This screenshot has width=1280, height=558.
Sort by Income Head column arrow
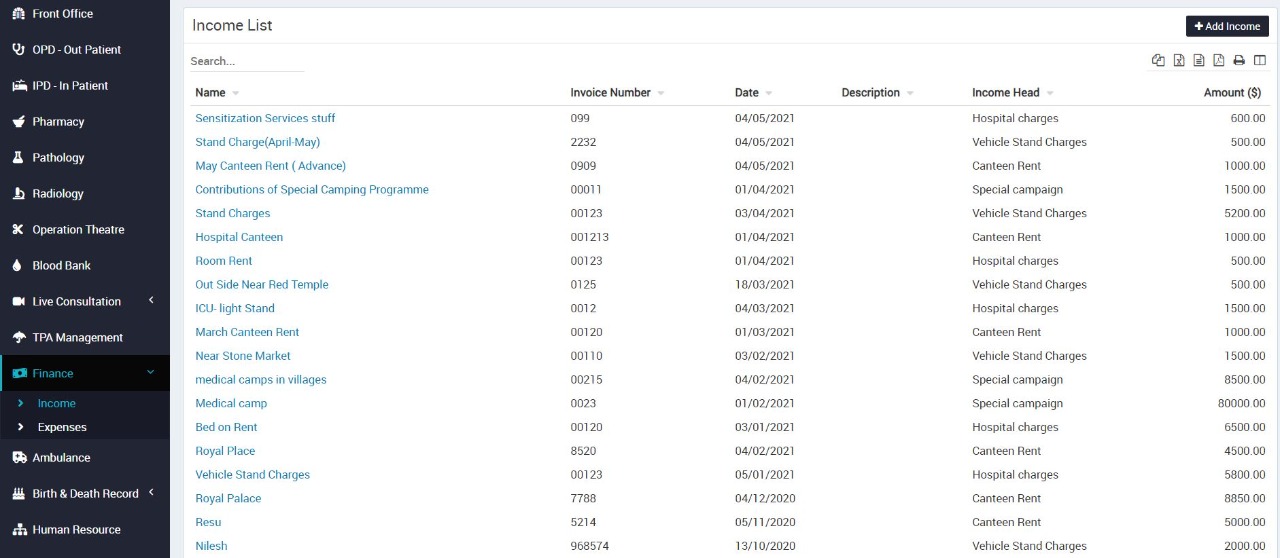tap(1050, 93)
